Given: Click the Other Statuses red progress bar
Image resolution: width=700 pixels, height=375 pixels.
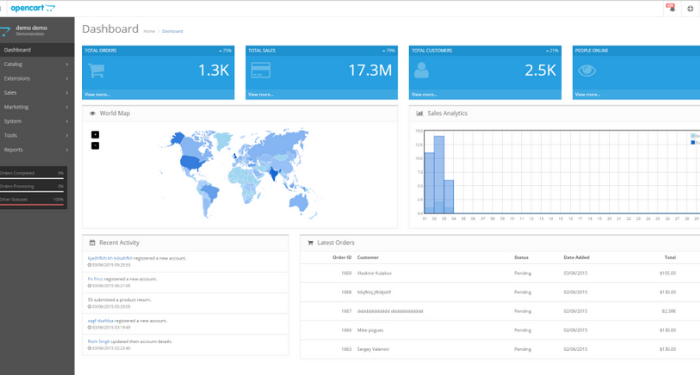Looking at the screenshot, I should [x=32, y=204].
